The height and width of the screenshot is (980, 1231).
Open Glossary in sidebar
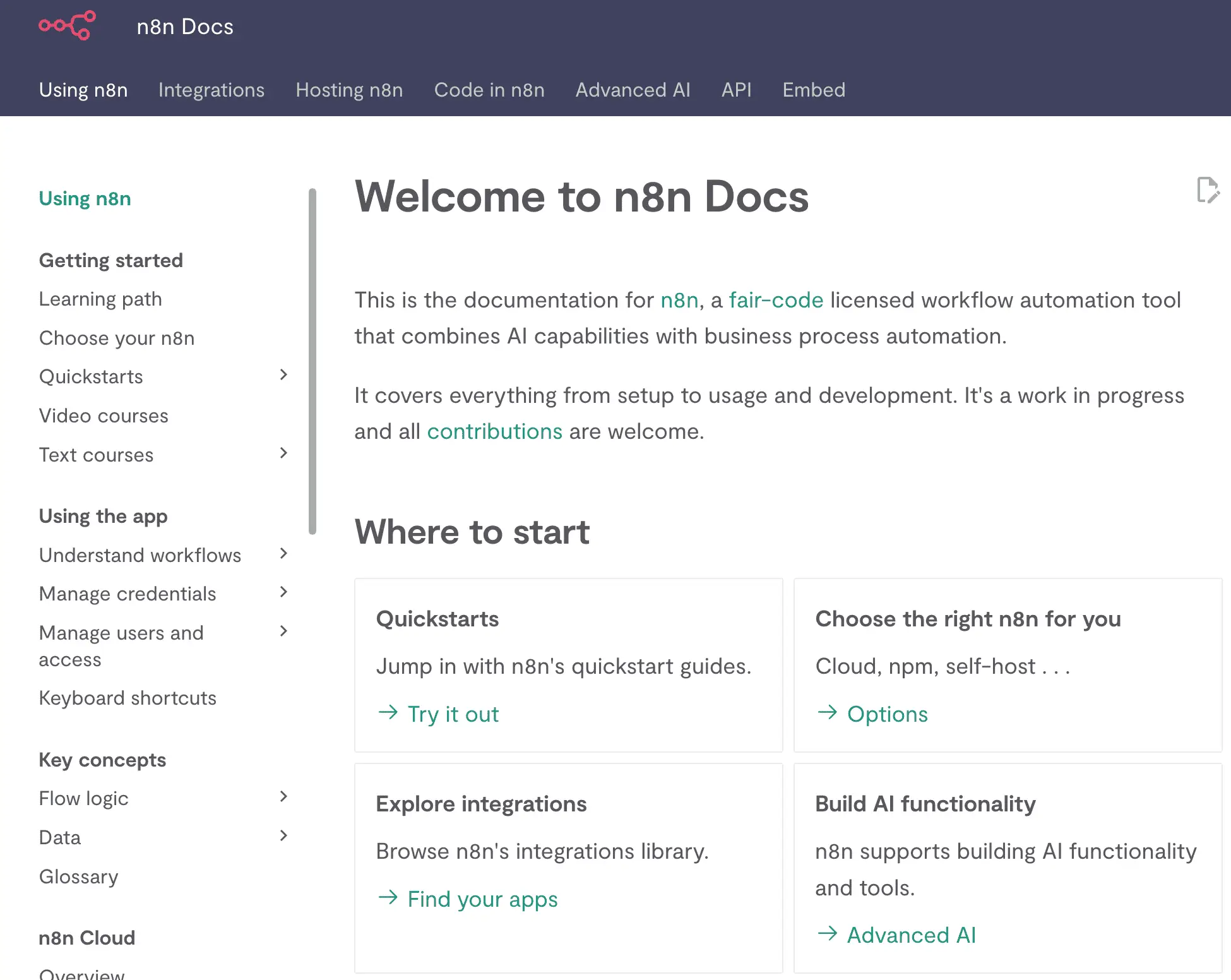tap(78, 876)
